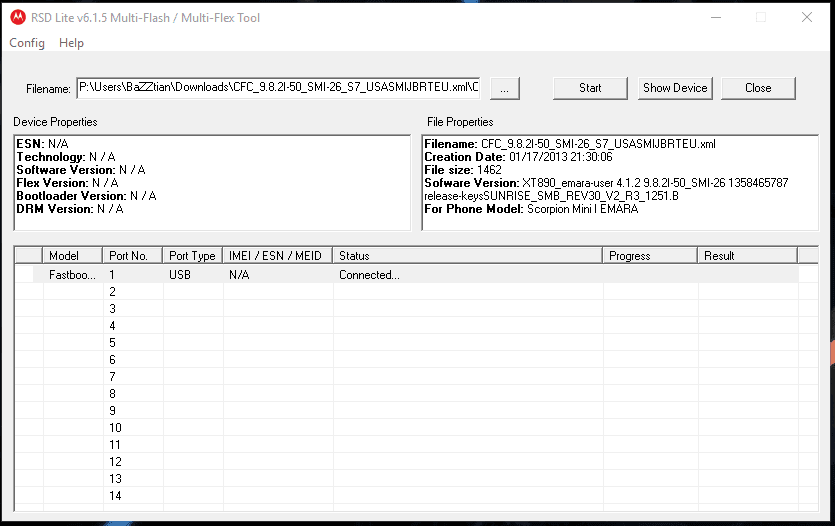This screenshot has width=835, height=526.
Task: Select port number 9 row
Action: pos(407,411)
